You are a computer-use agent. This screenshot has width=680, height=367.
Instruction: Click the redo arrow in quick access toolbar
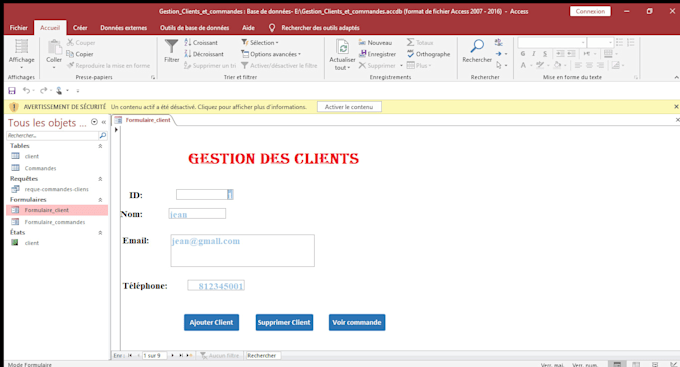[43, 90]
